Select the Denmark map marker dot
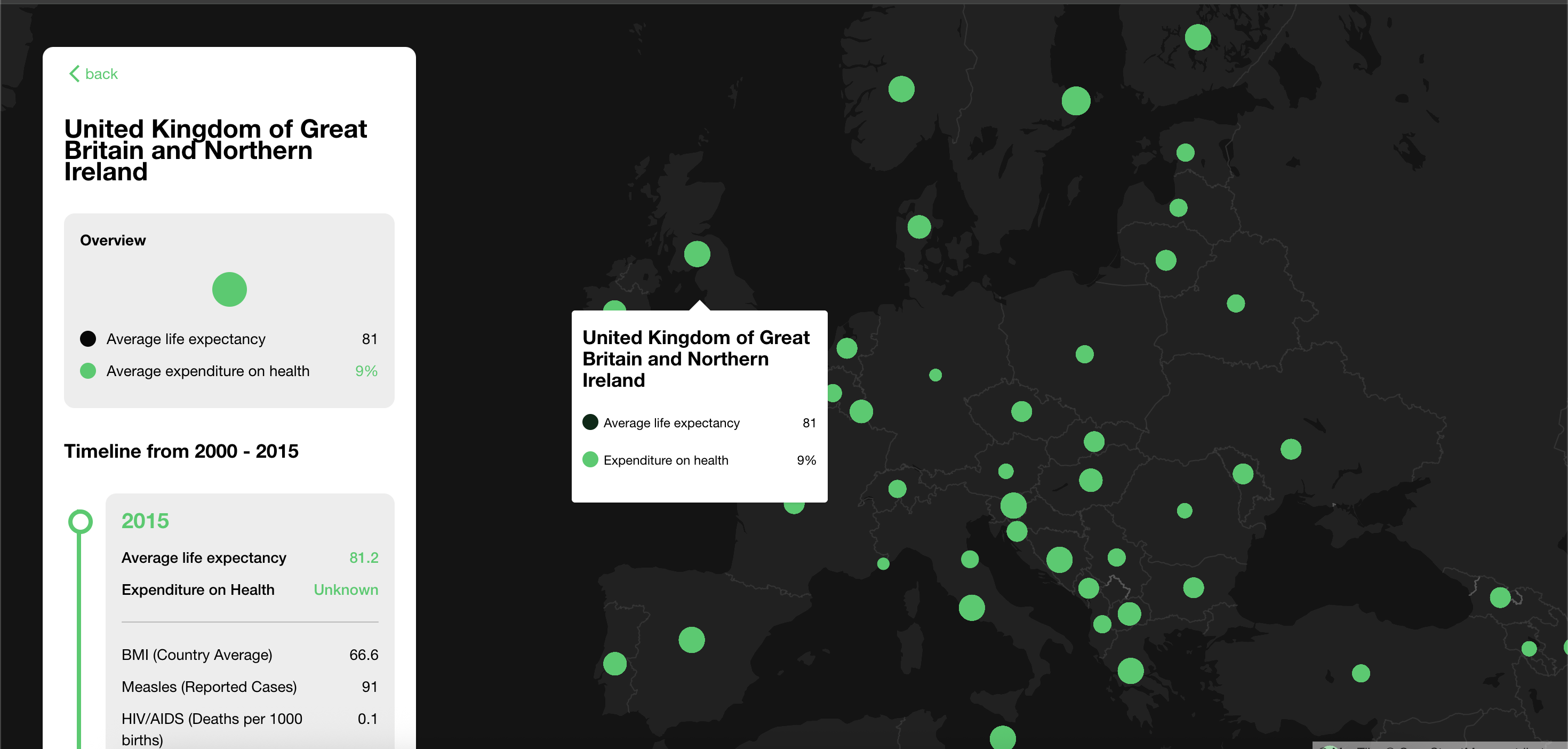1568x749 pixels. (x=919, y=227)
